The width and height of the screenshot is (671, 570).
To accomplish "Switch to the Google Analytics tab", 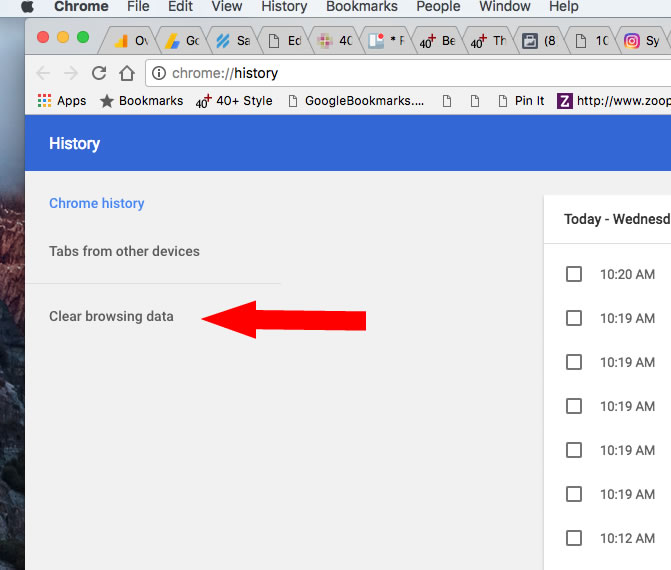I will click(131, 41).
